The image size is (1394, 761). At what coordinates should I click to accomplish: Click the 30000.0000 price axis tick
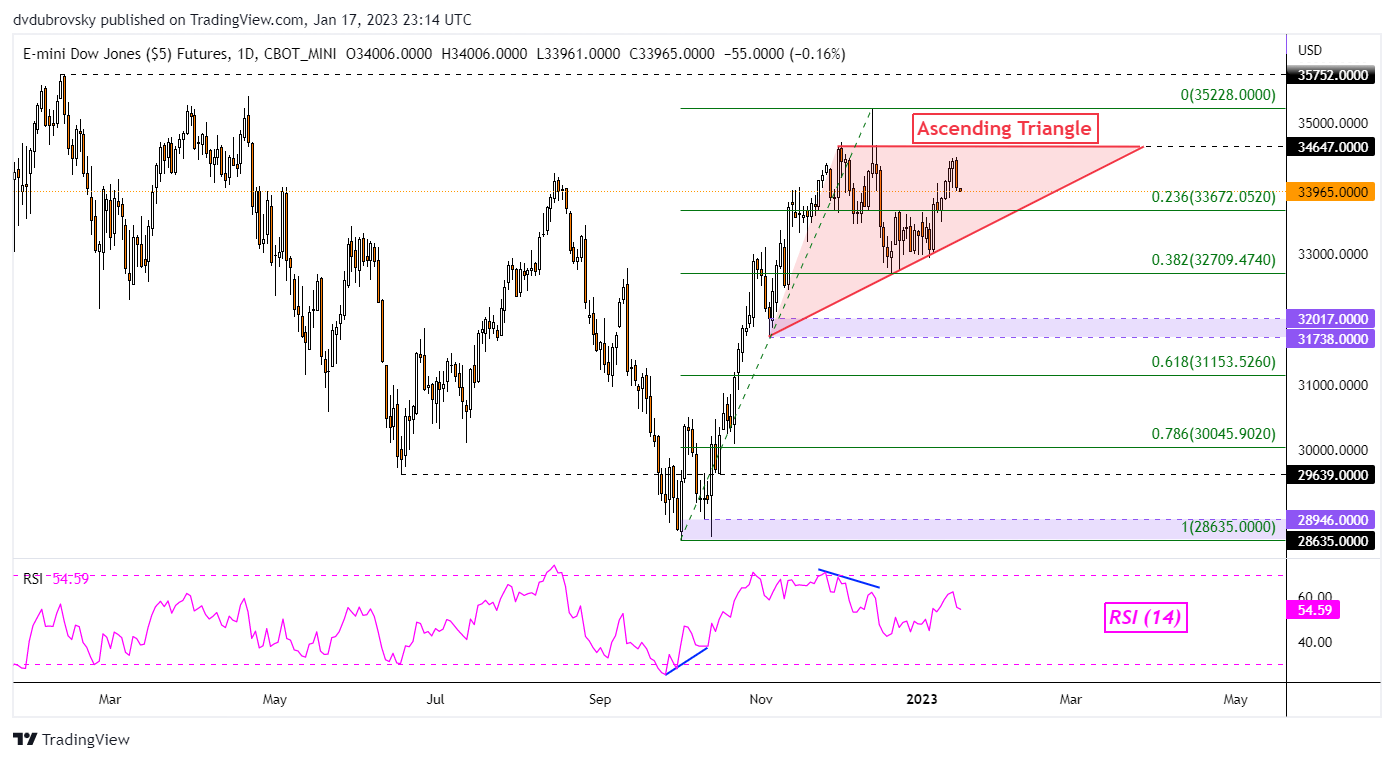point(1332,452)
